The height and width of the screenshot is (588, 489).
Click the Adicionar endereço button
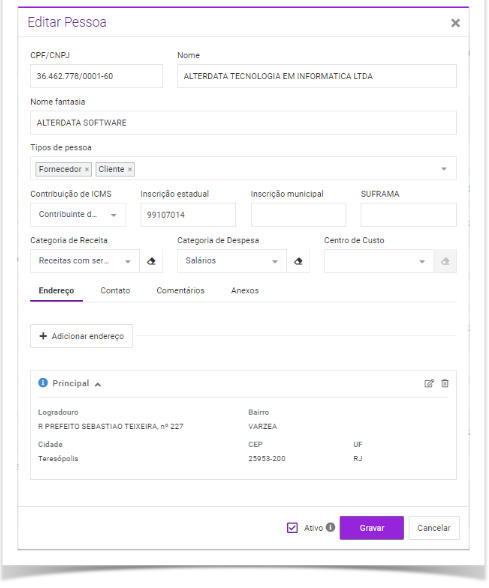pyautogui.click(x=81, y=336)
